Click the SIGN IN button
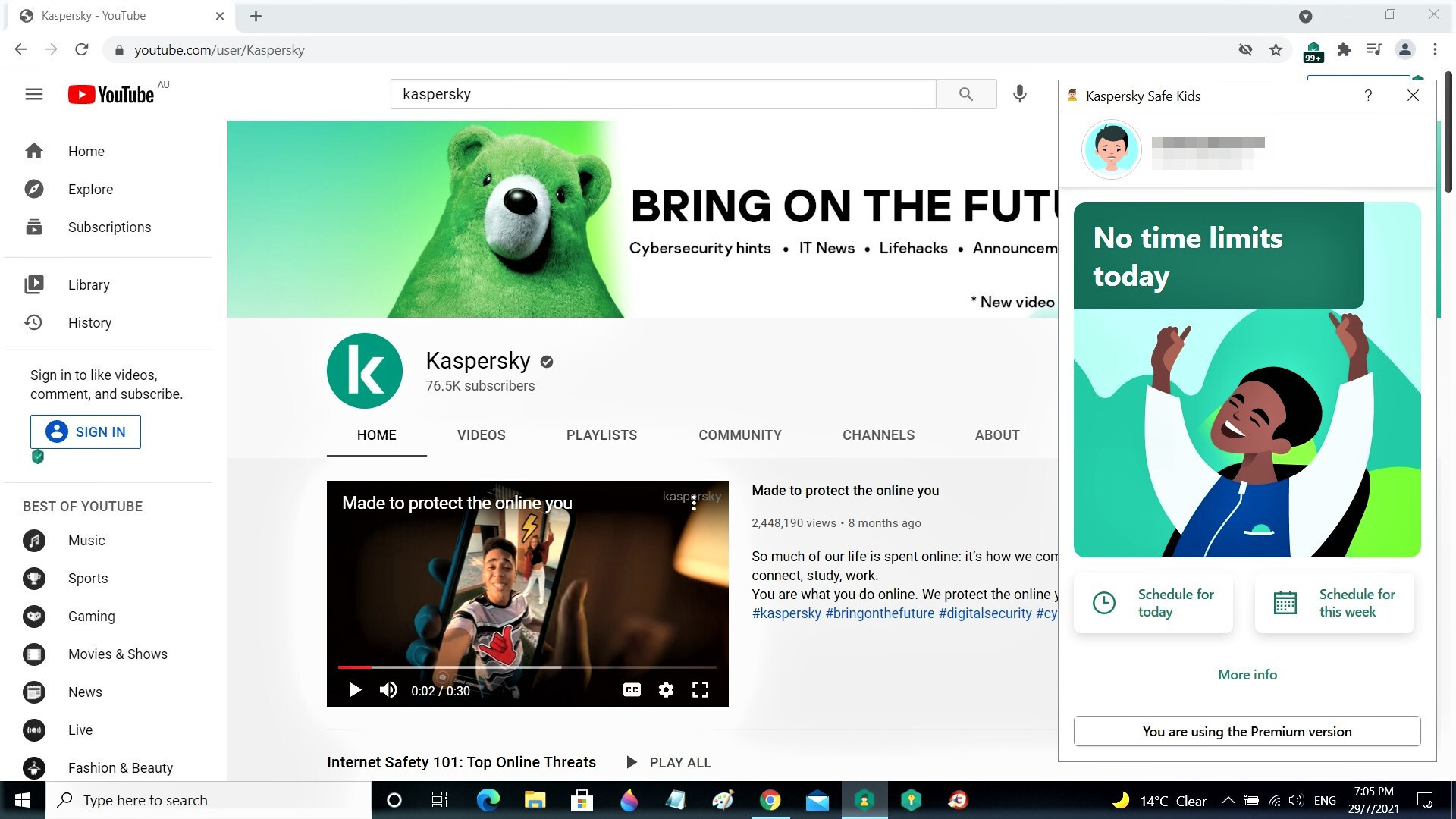Viewport: 1456px width, 819px height. (86, 431)
